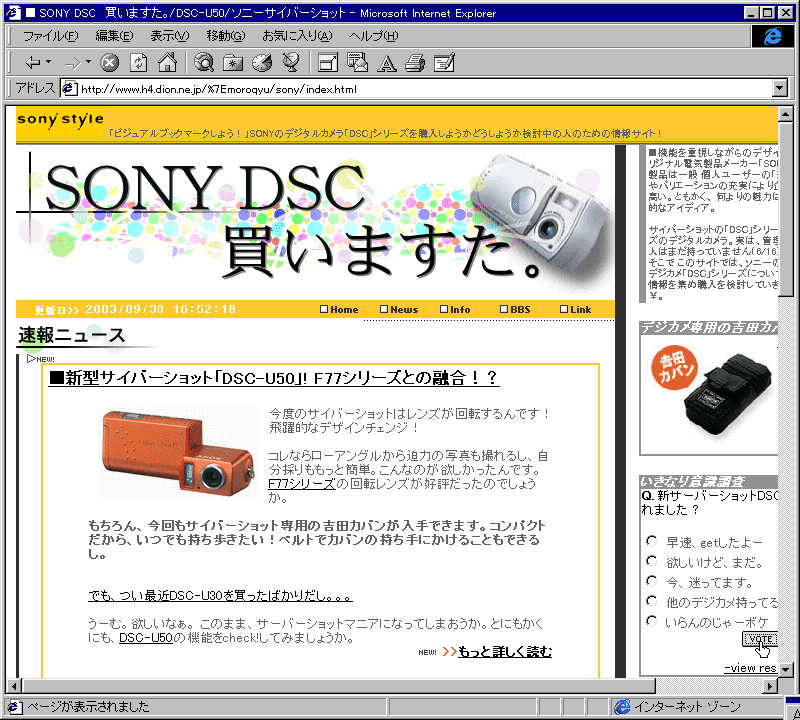Click the vertical scrollbar down arrow
Image resolution: width=800 pixels, height=720 pixels.
785,669
